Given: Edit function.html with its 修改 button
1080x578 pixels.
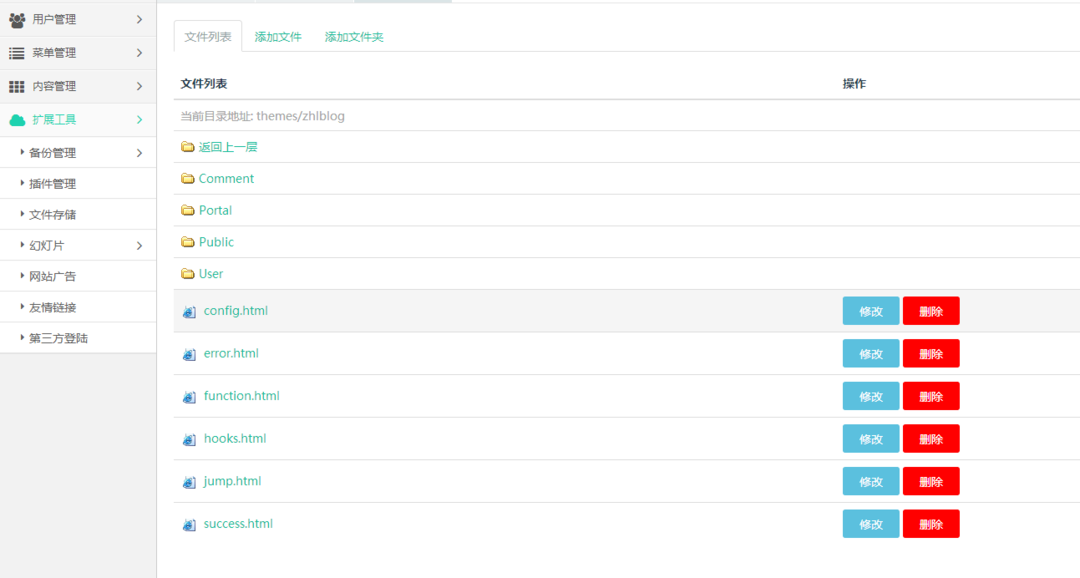Looking at the screenshot, I should pos(871,397).
